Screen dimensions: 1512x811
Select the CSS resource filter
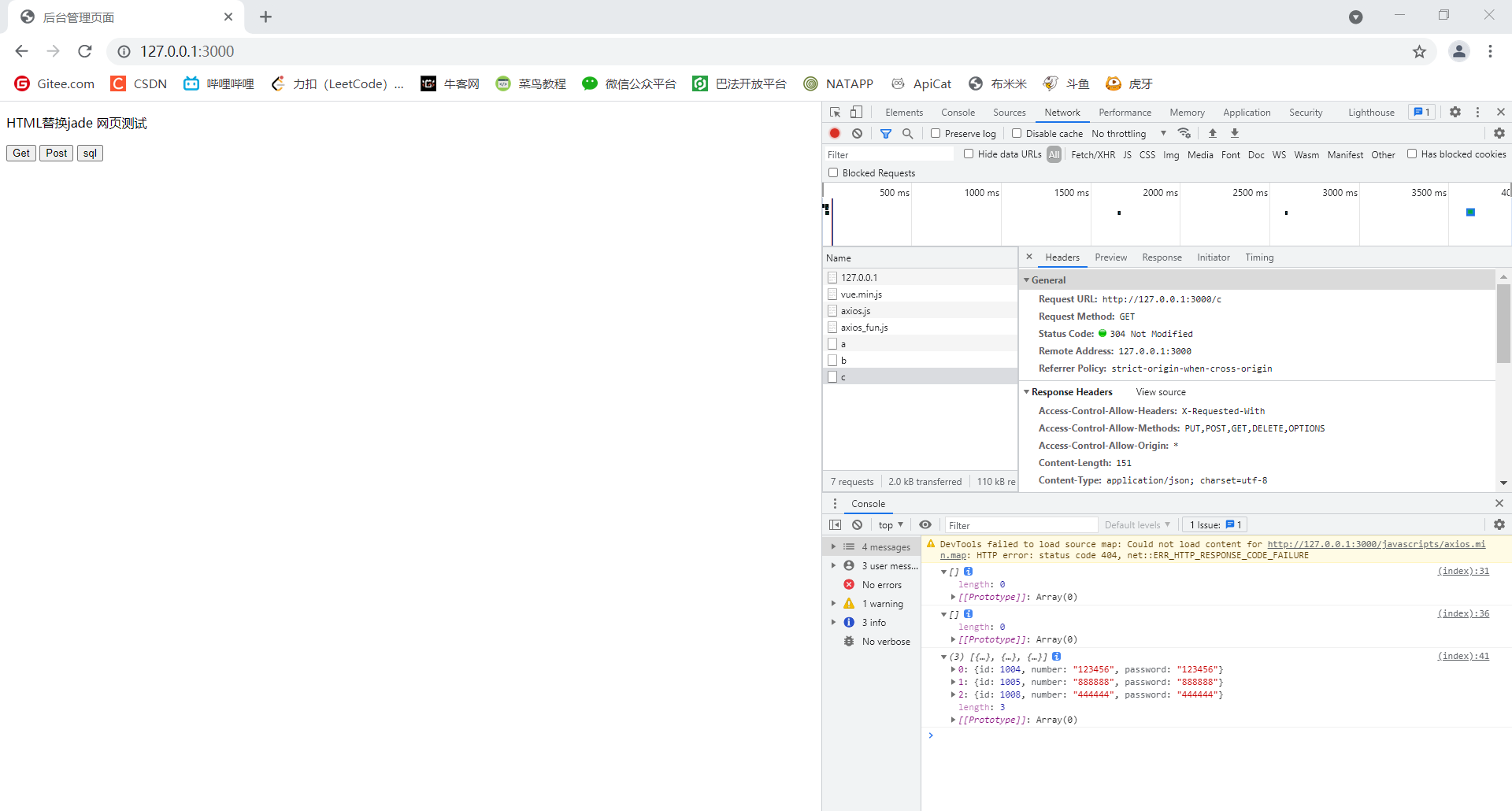1147,155
